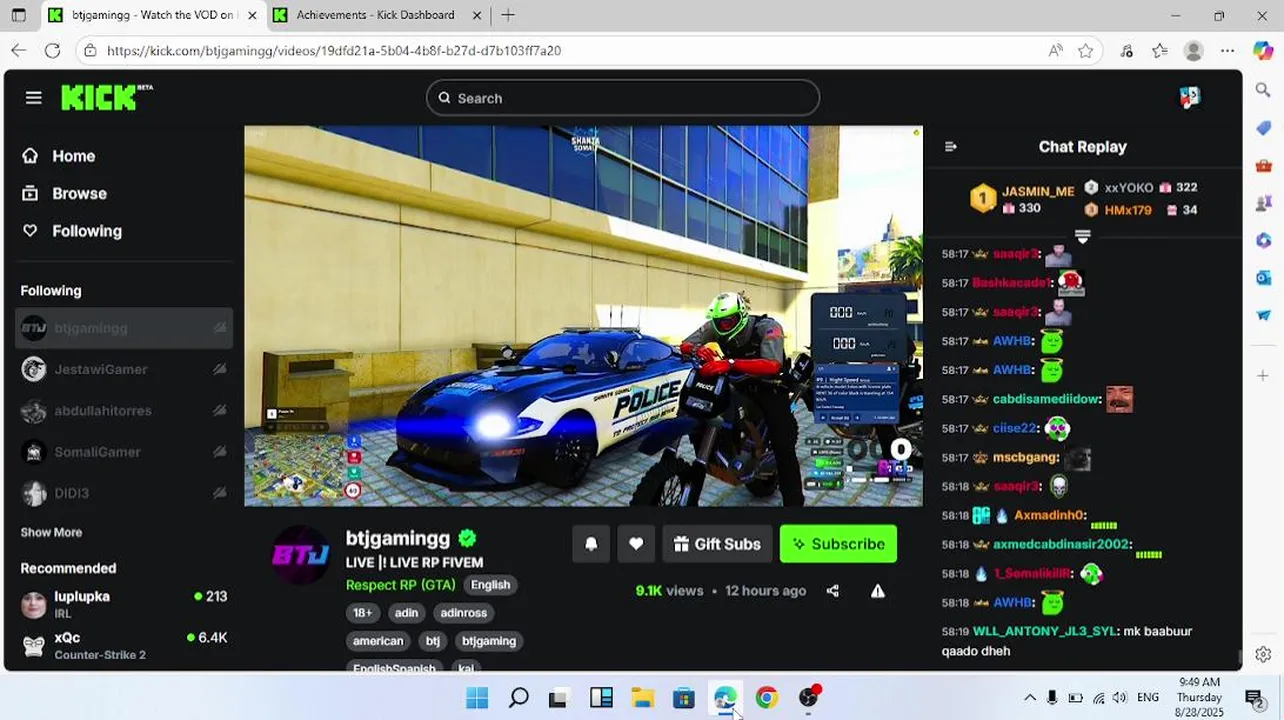The image size is (1284, 720).
Task: Toggle notifications for btjgamingg in sidebar
Action: [x=219, y=328]
